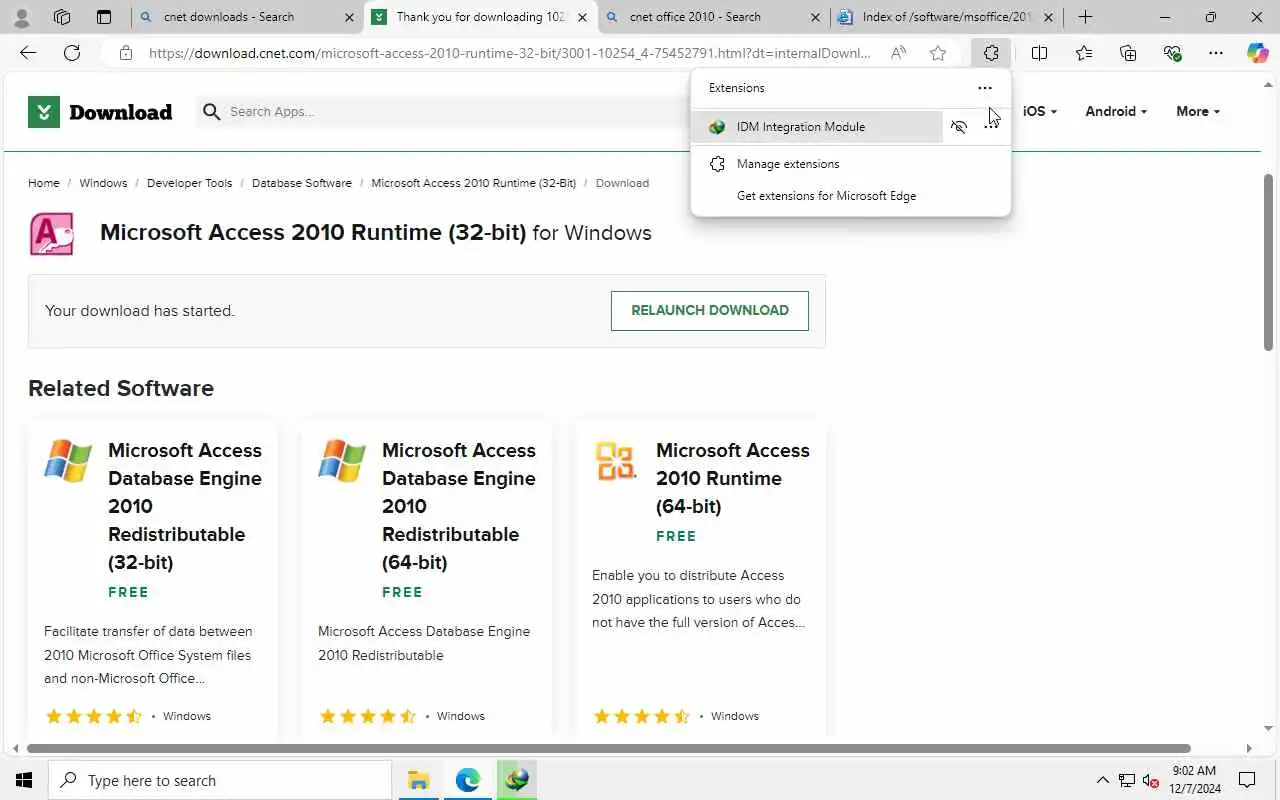Open Browser essentials heart icon
The width and height of the screenshot is (1280, 800).
point(1172,53)
